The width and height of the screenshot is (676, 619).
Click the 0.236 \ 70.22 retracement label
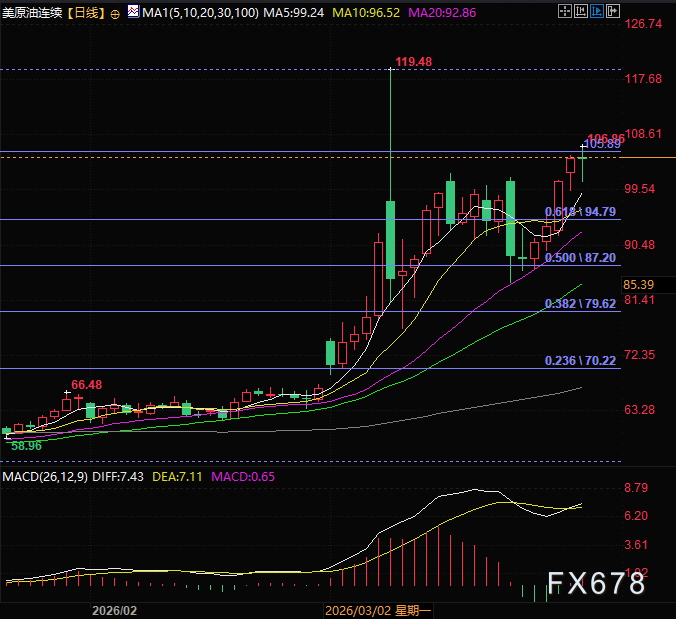tap(579, 361)
